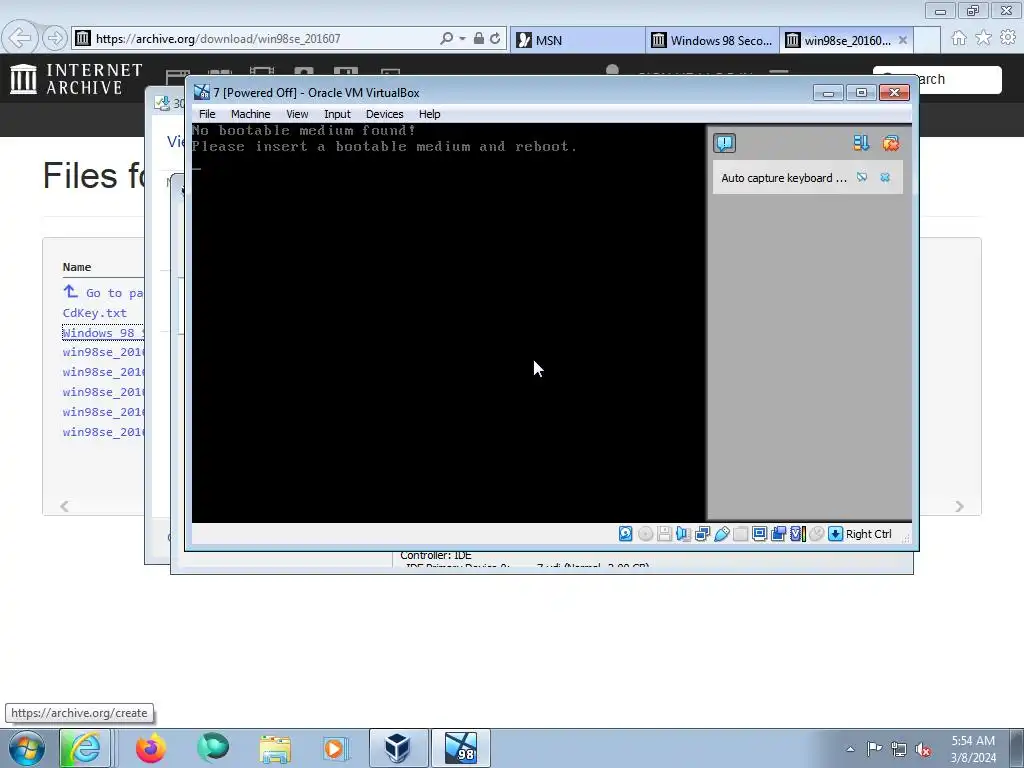Open Windows Media Player from taskbar

coord(336,748)
